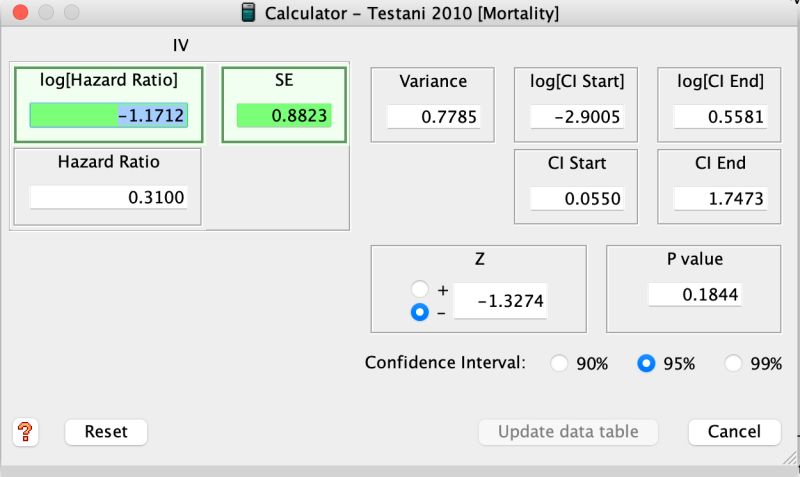This screenshot has height=477, width=800.
Task: Click the Hazard Ratio field 0.3100
Action: click(x=109, y=197)
